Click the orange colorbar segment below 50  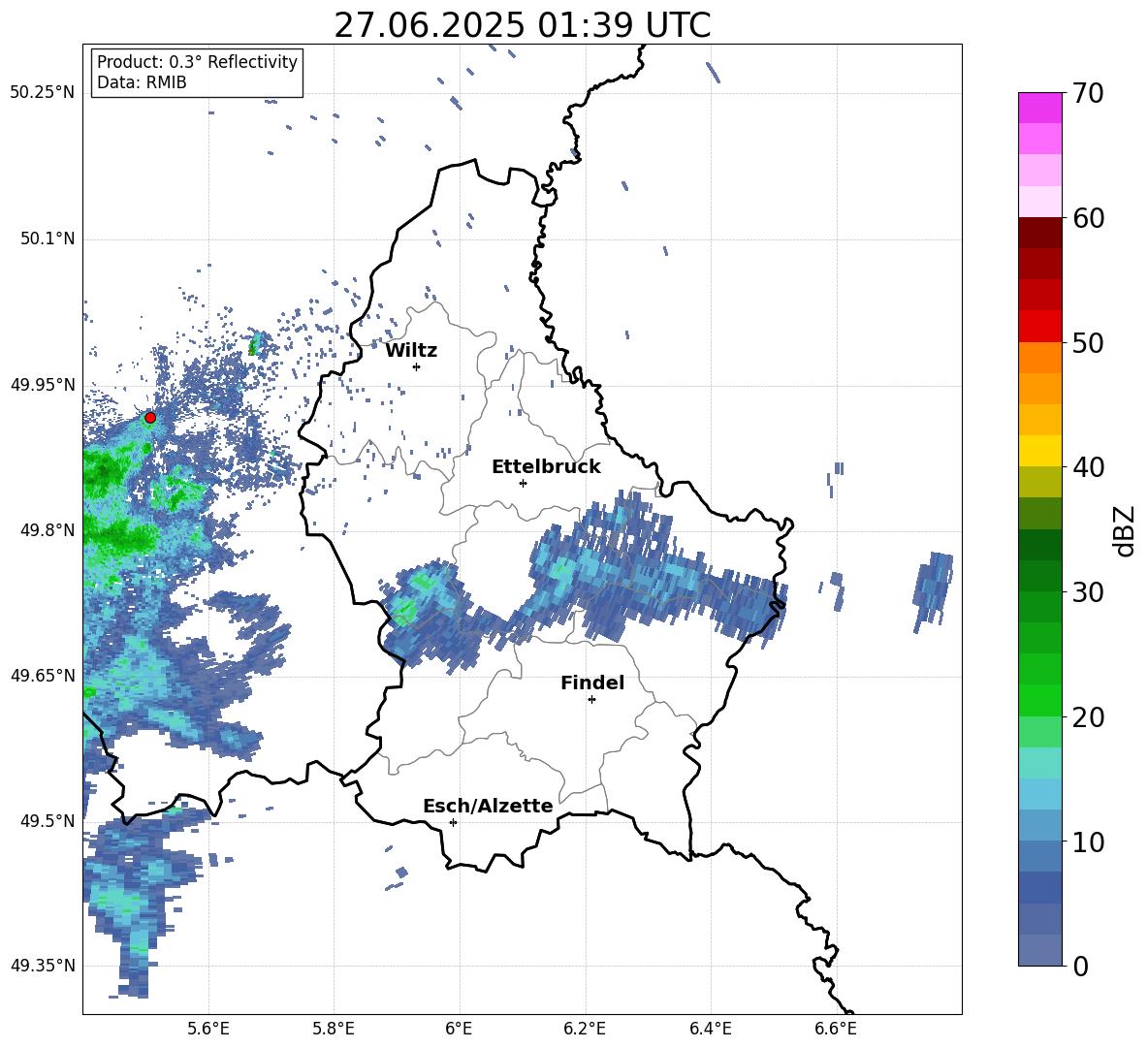1039,357
